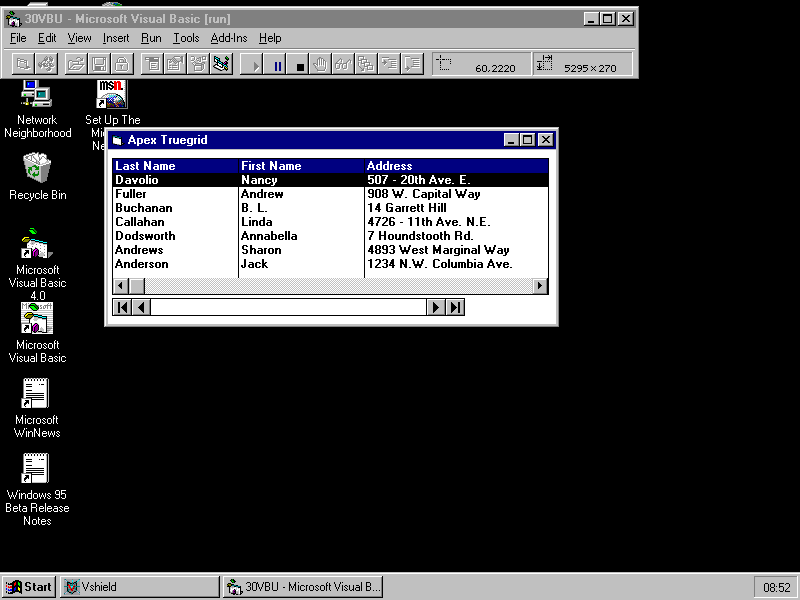
Task: Jump to last record in data control
Action: 455,307
